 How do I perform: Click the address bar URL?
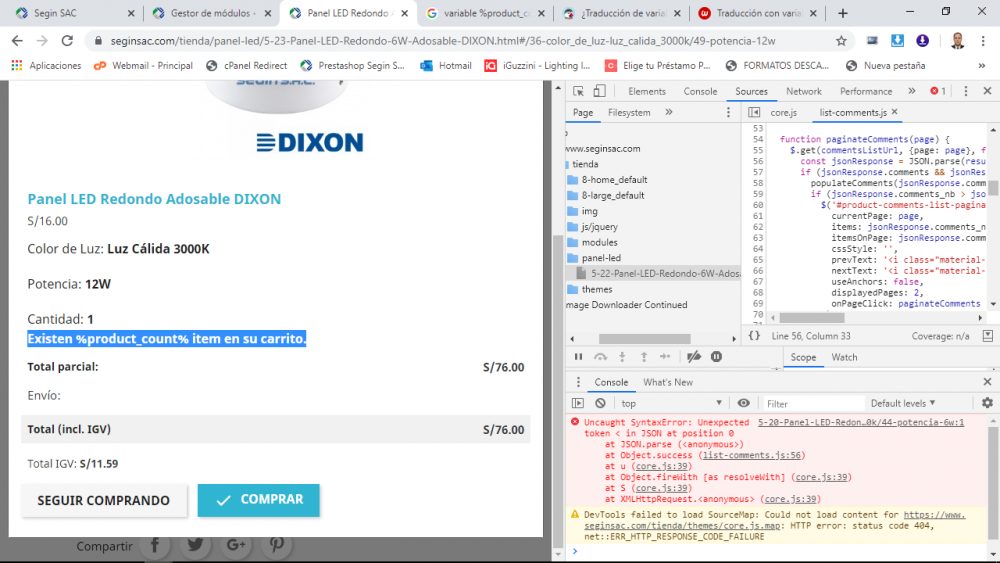[443, 41]
